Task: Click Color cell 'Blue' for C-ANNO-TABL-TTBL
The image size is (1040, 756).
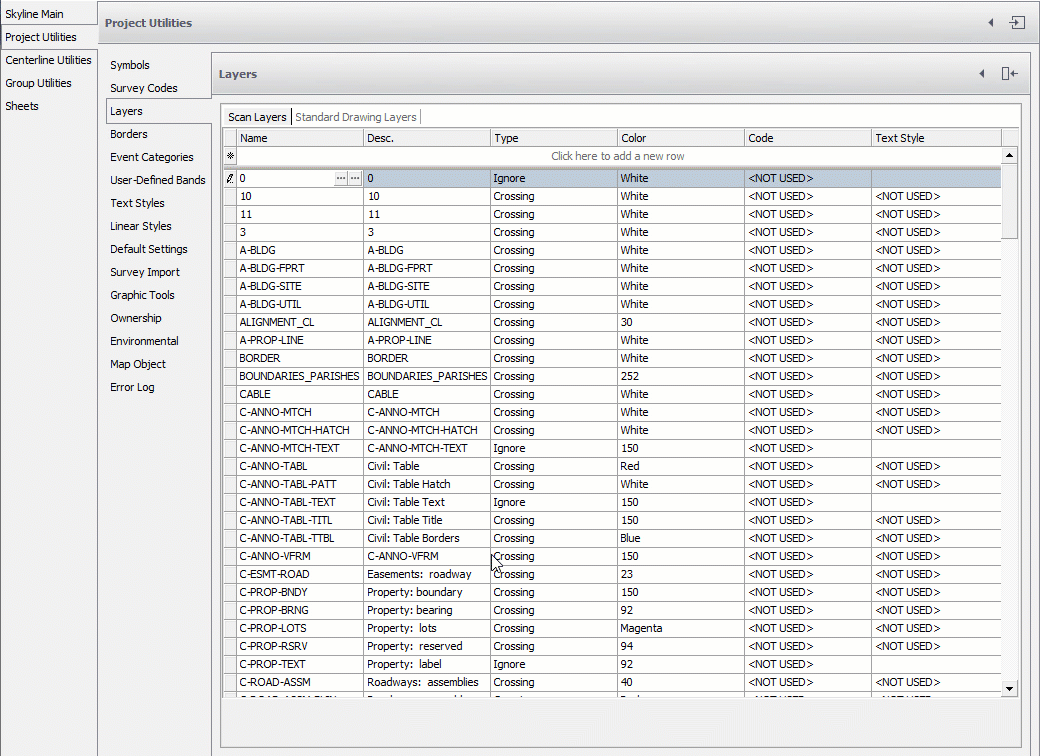Action: [681, 538]
